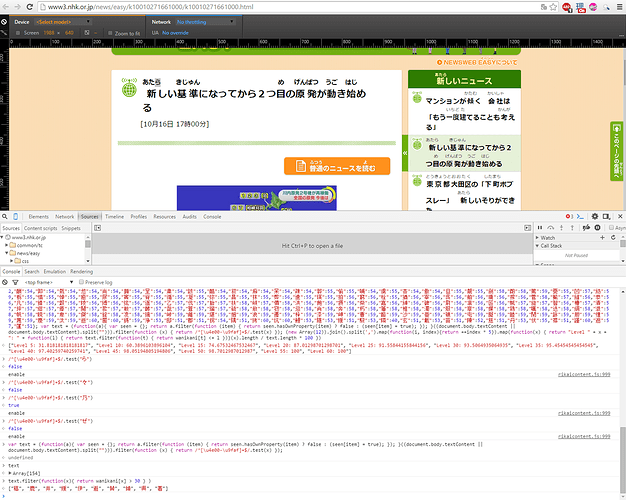Expand the Watch section
626x500 pixels.
537,238
